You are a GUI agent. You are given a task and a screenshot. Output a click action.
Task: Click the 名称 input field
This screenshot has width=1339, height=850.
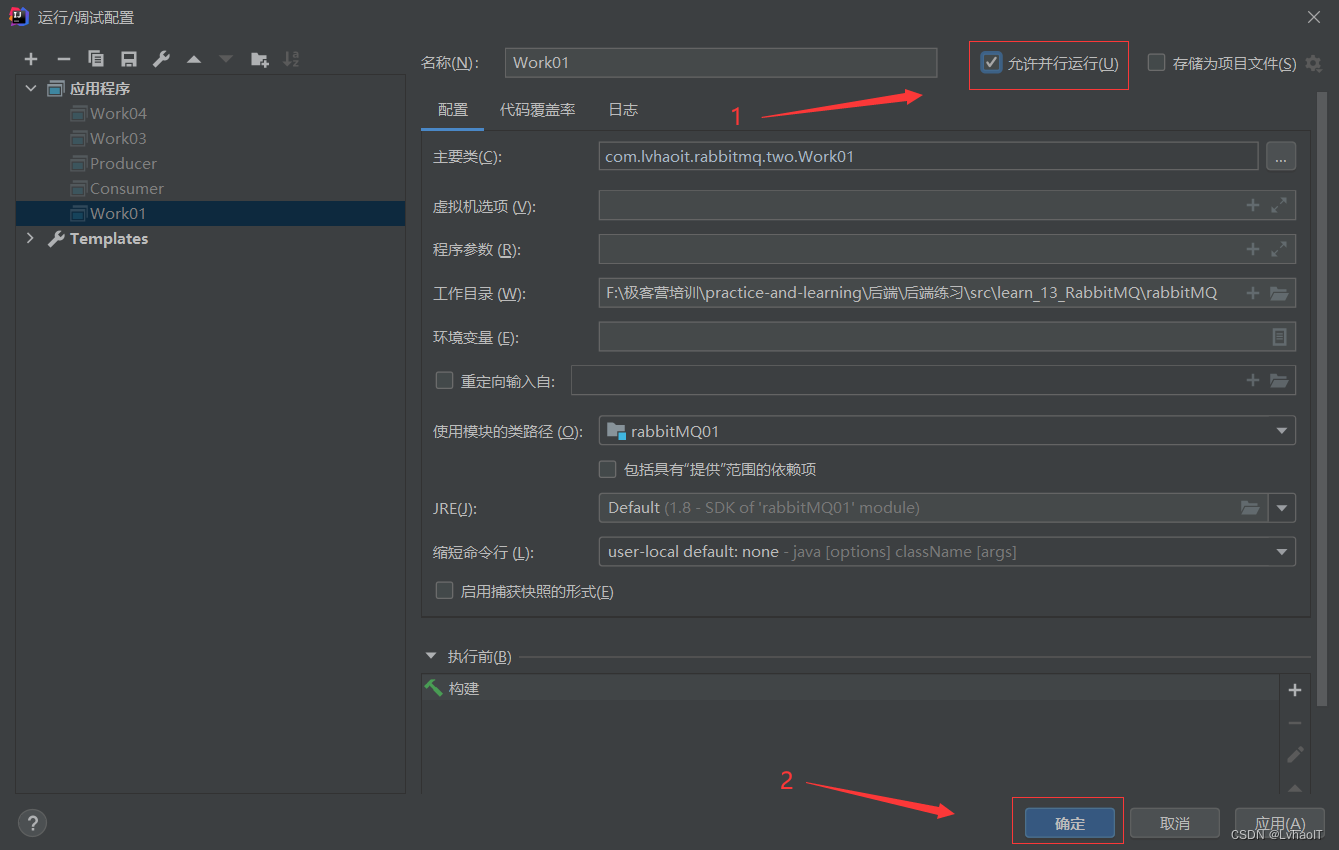point(721,62)
